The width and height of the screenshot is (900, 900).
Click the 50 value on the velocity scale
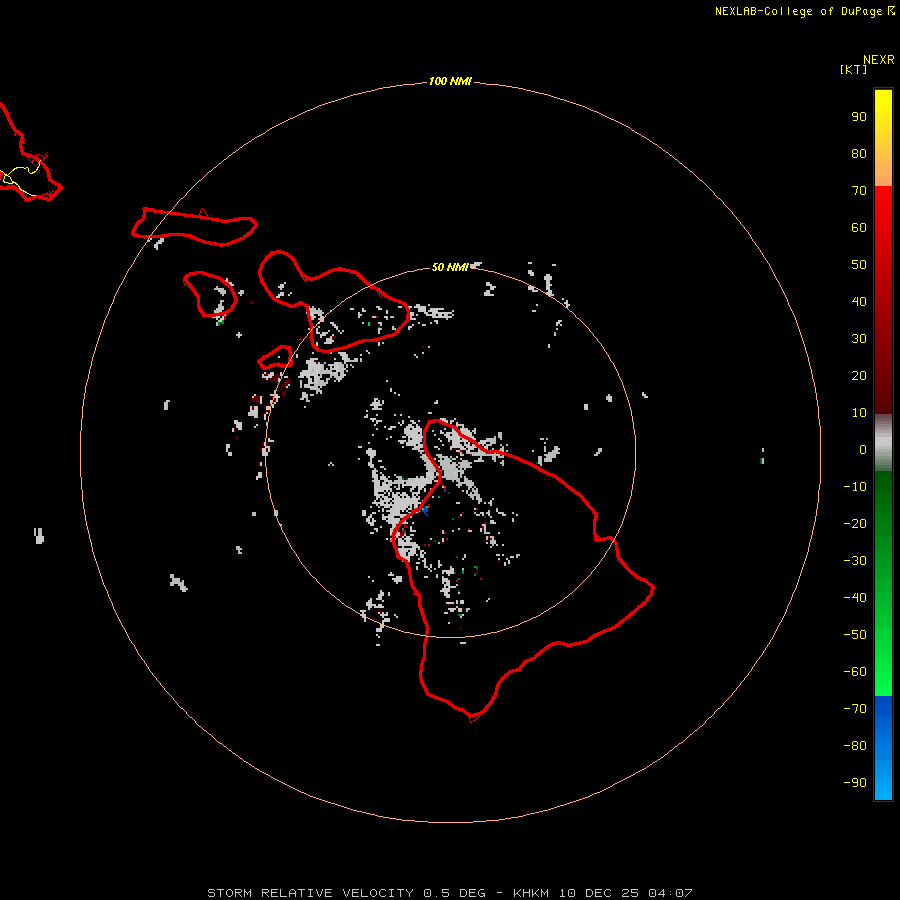click(859, 265)
